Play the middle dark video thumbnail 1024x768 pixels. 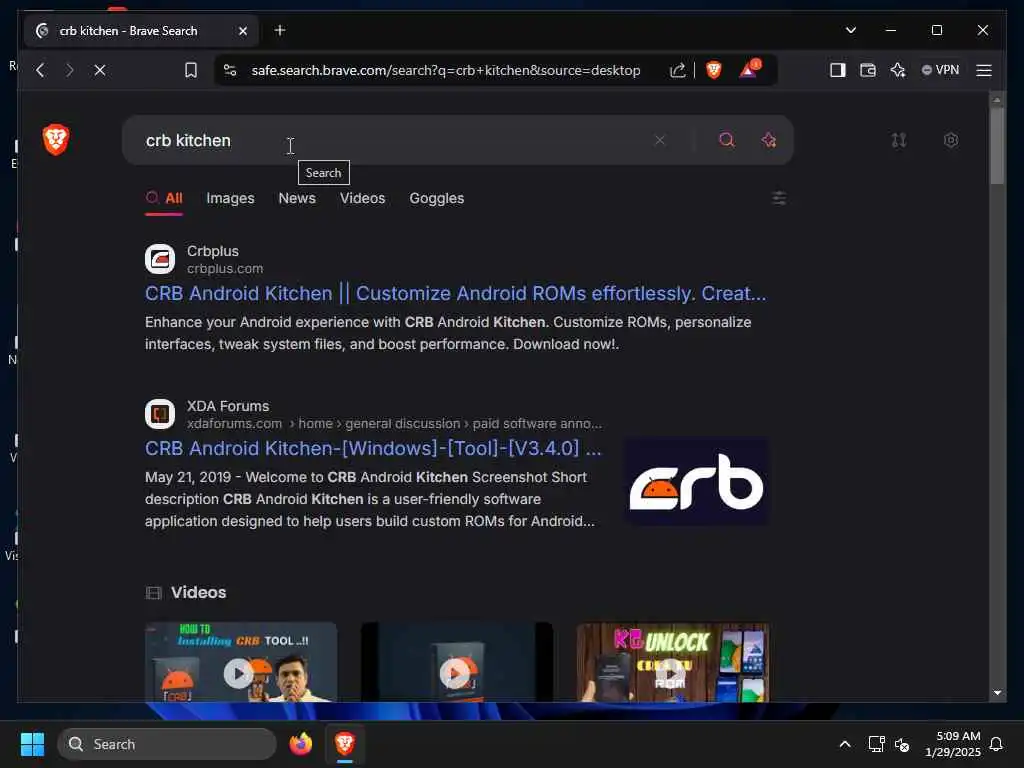(457, 662)
